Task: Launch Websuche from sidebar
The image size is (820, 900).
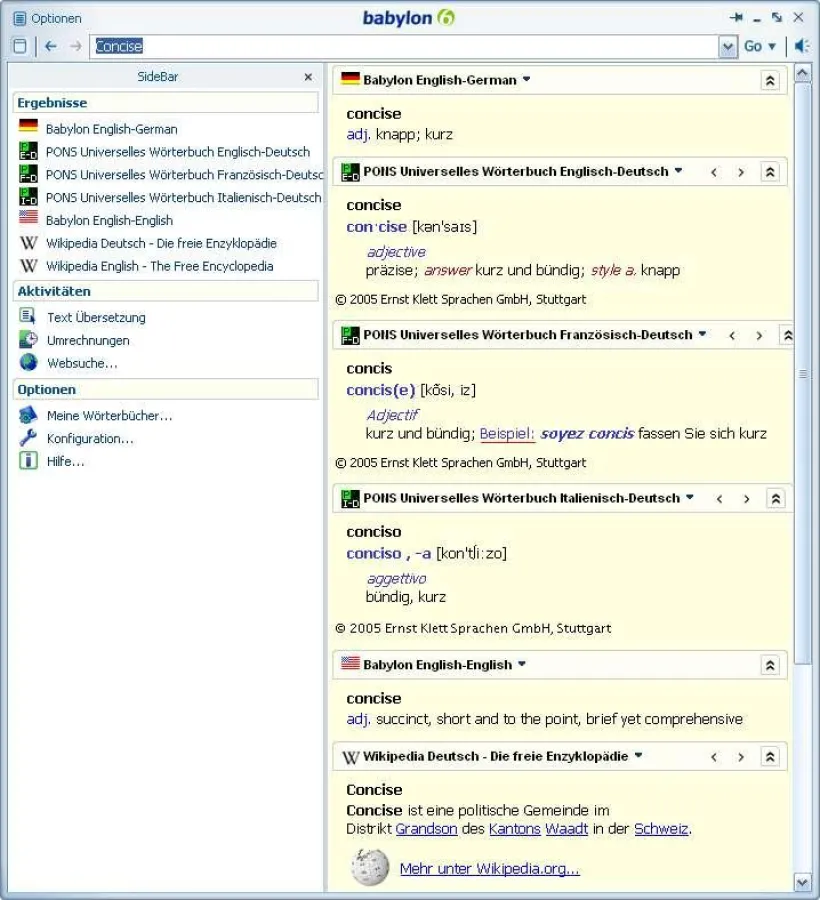Action: tap(81, 363)
